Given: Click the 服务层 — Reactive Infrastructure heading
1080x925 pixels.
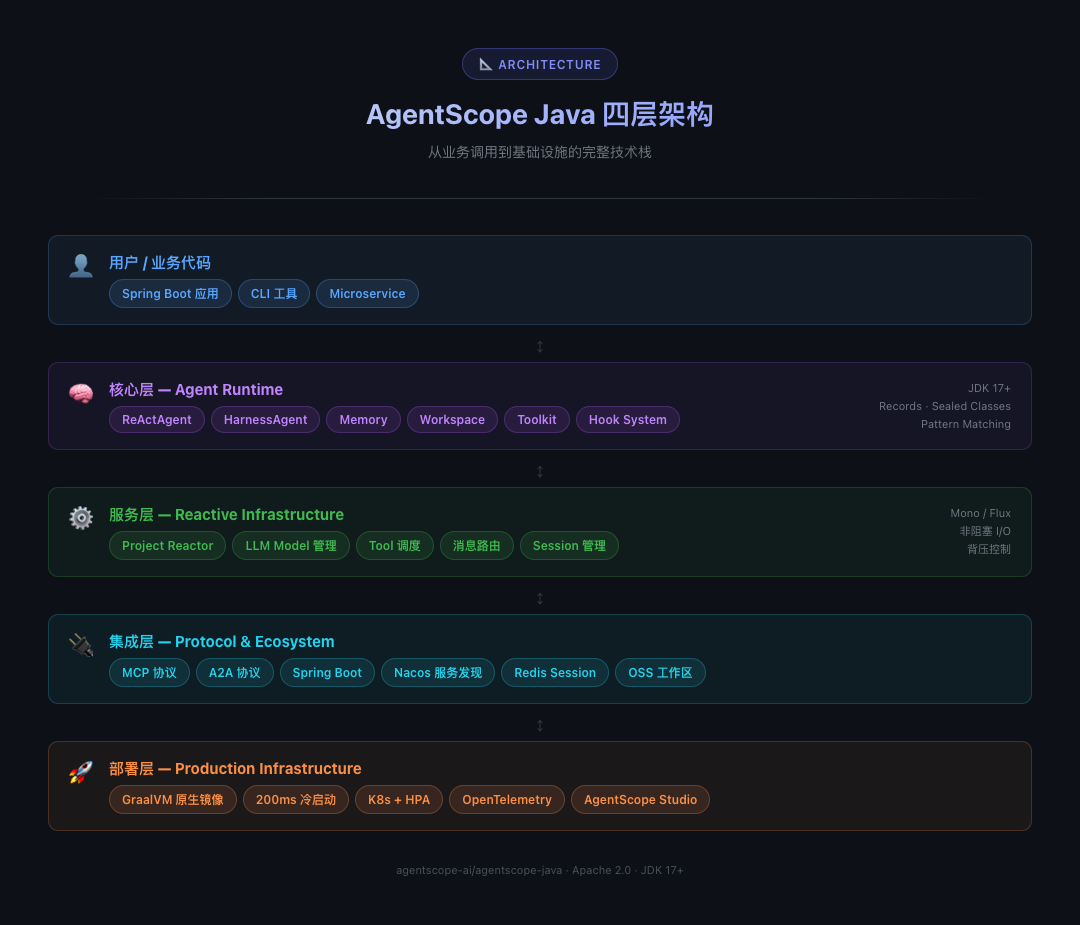Looking at the screenshot, I should (x=226, y=515).
